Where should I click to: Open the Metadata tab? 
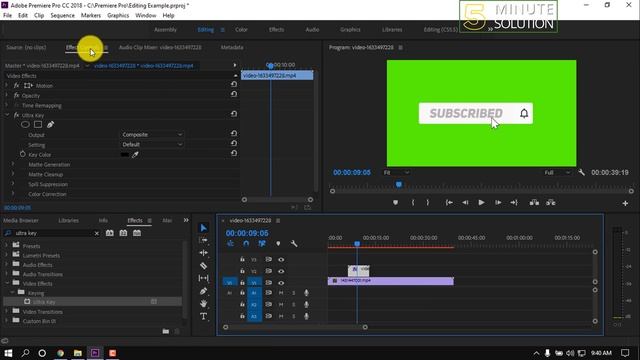(232, 47)
